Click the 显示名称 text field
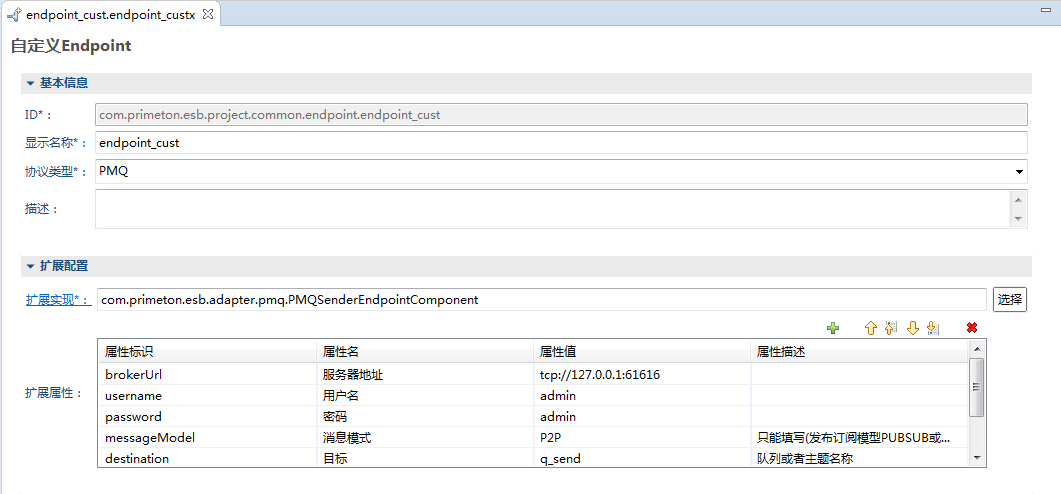 (x=560, y=143)
